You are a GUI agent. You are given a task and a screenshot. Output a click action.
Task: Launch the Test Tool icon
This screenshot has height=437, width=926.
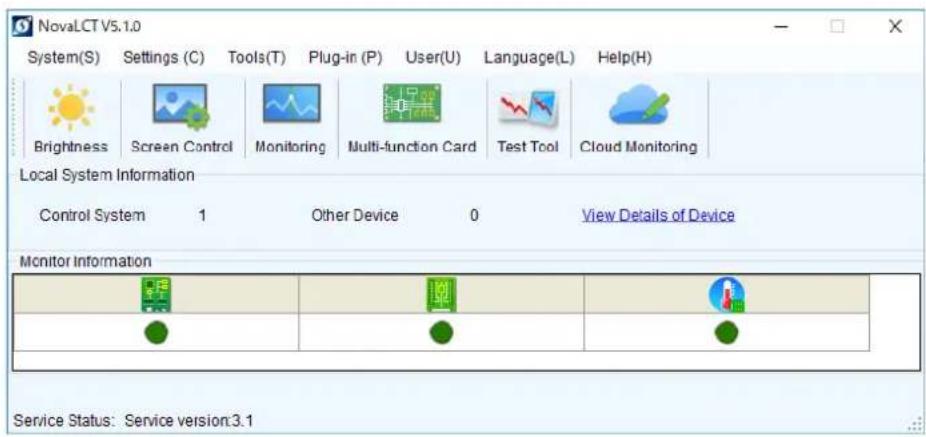coord(527,109)
